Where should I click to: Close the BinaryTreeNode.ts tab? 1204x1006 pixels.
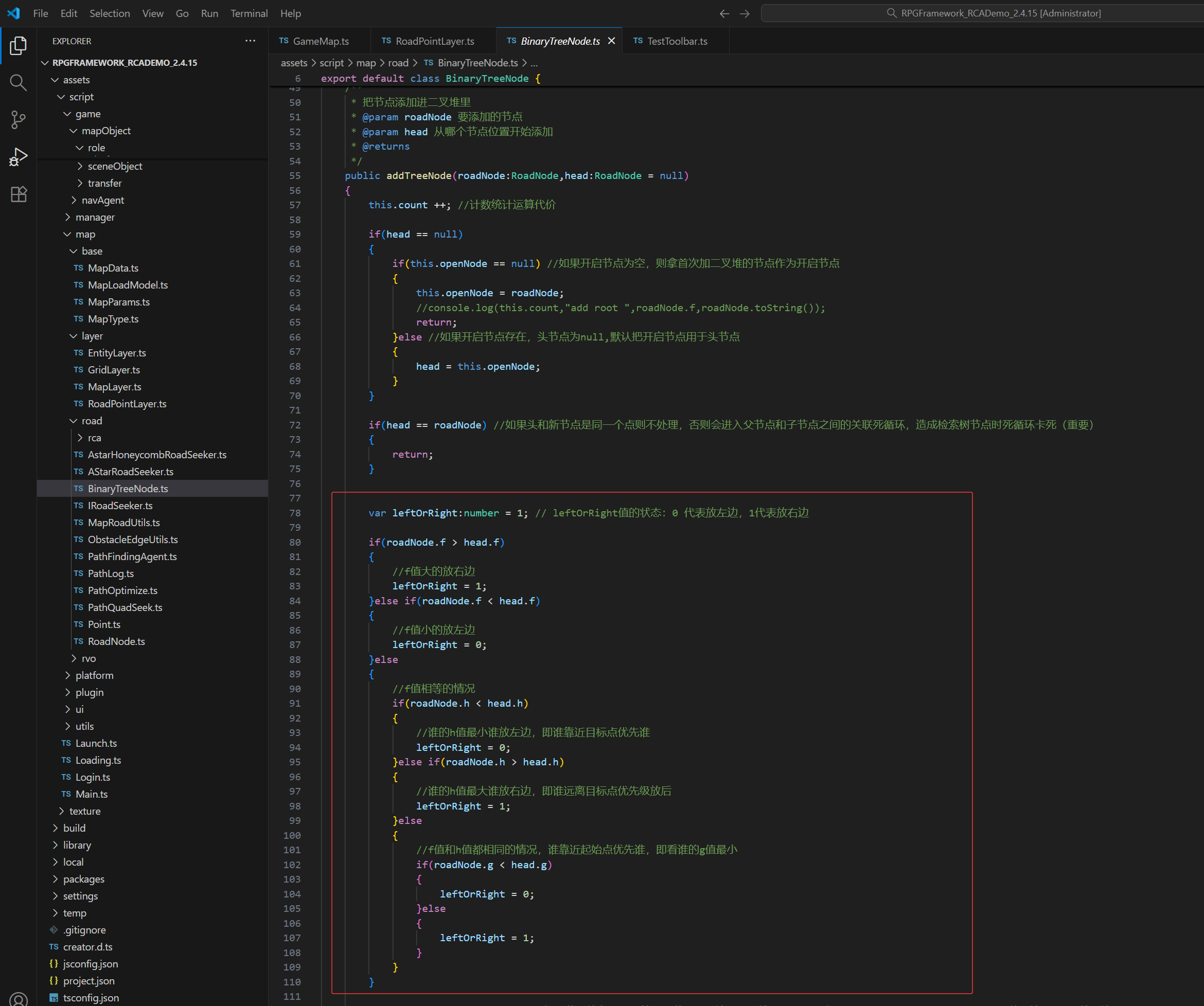pyautogui.click(x=611, y=41)
